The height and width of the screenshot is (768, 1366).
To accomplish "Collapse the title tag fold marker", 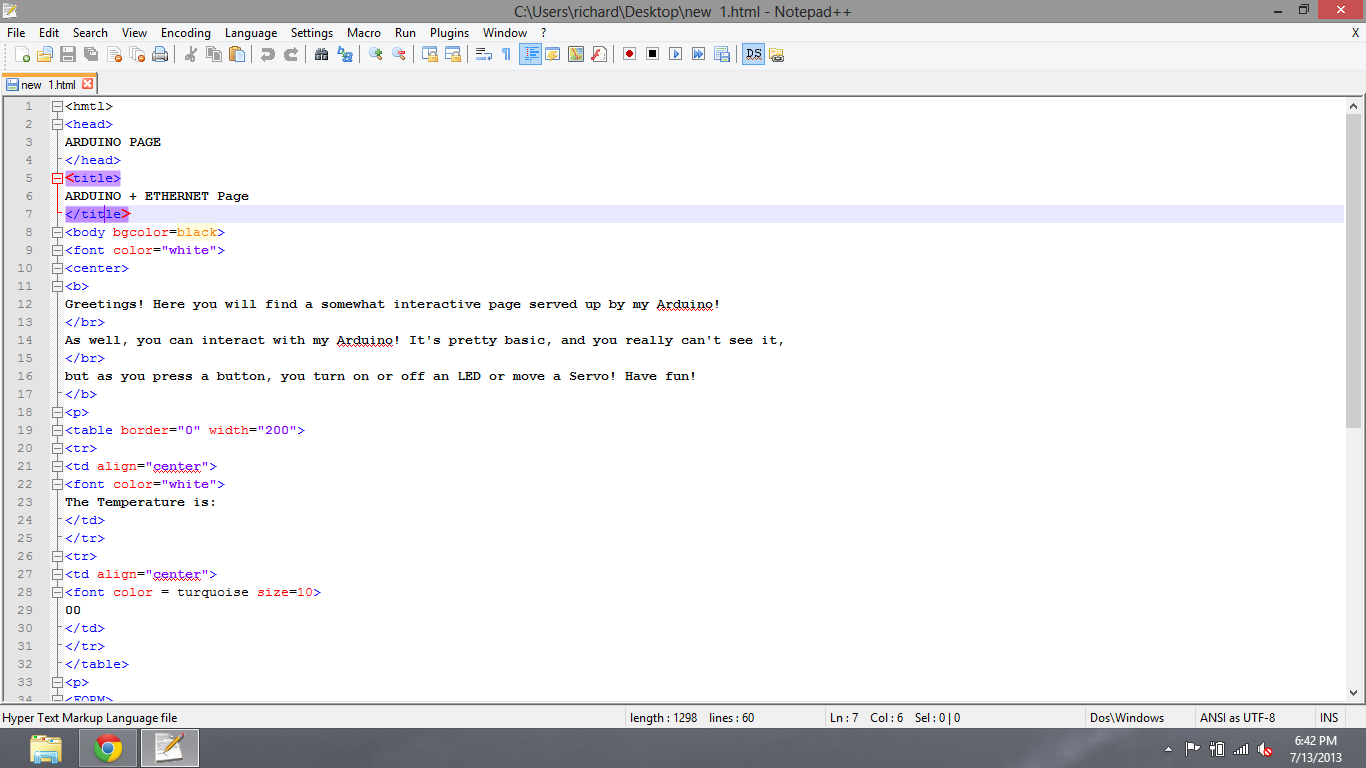I will point(57,178).
